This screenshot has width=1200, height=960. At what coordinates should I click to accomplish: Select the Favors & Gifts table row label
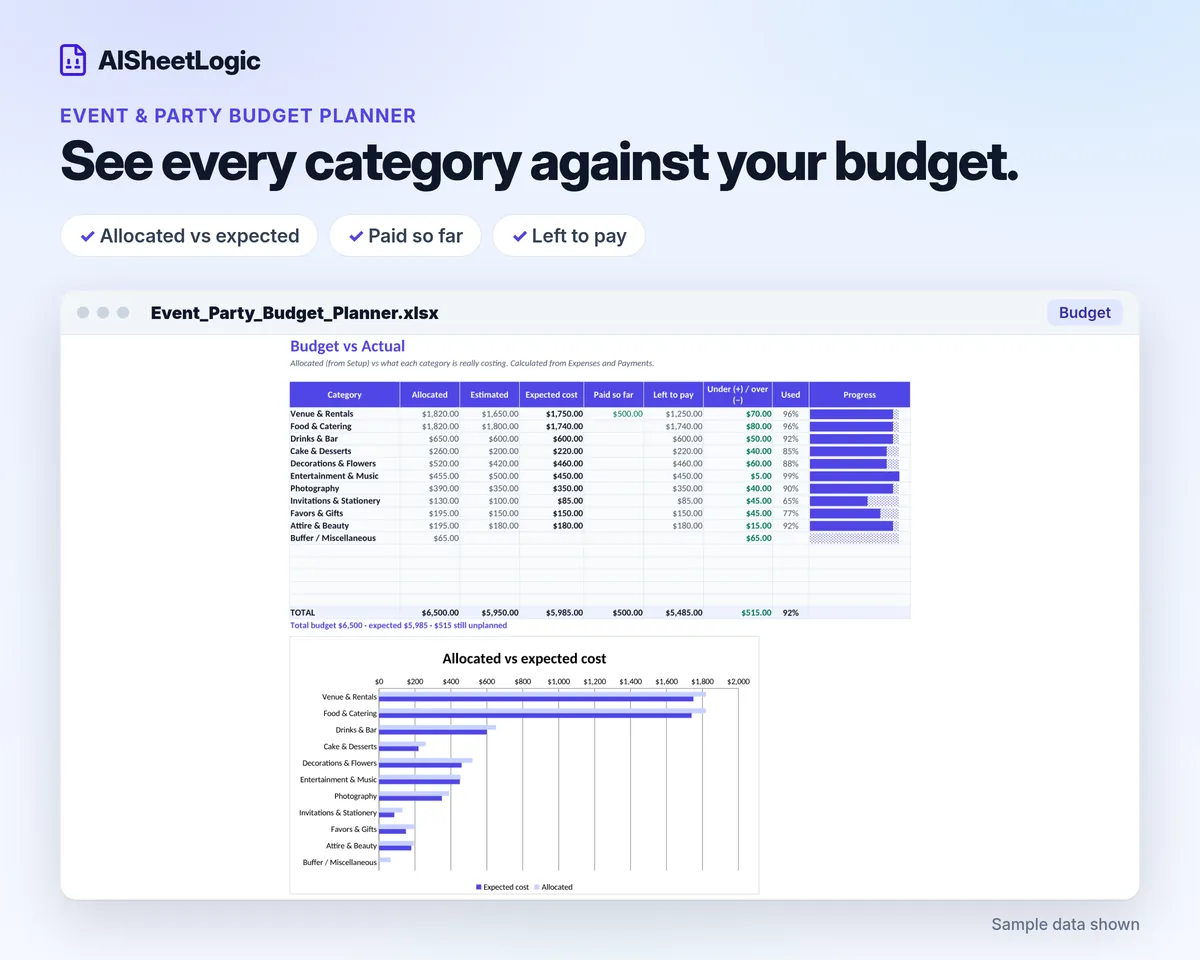[x=316, y=513]
